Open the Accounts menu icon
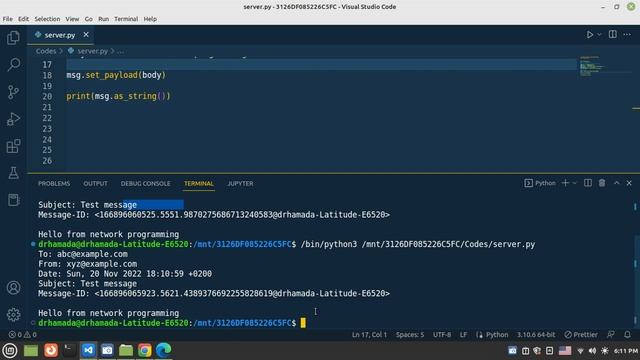 [13, 288]
